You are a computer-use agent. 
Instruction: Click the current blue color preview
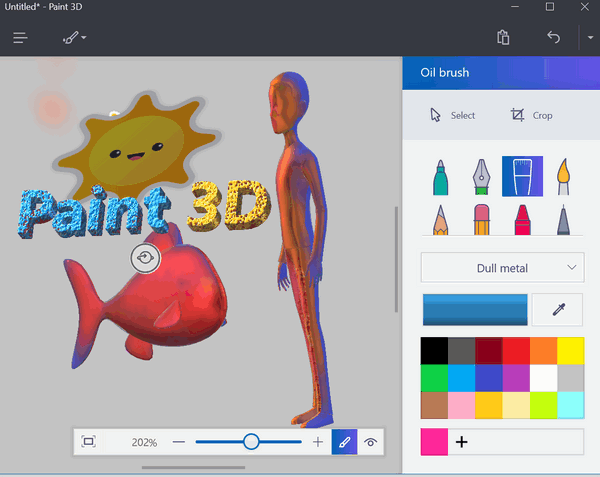click(475, 310)
